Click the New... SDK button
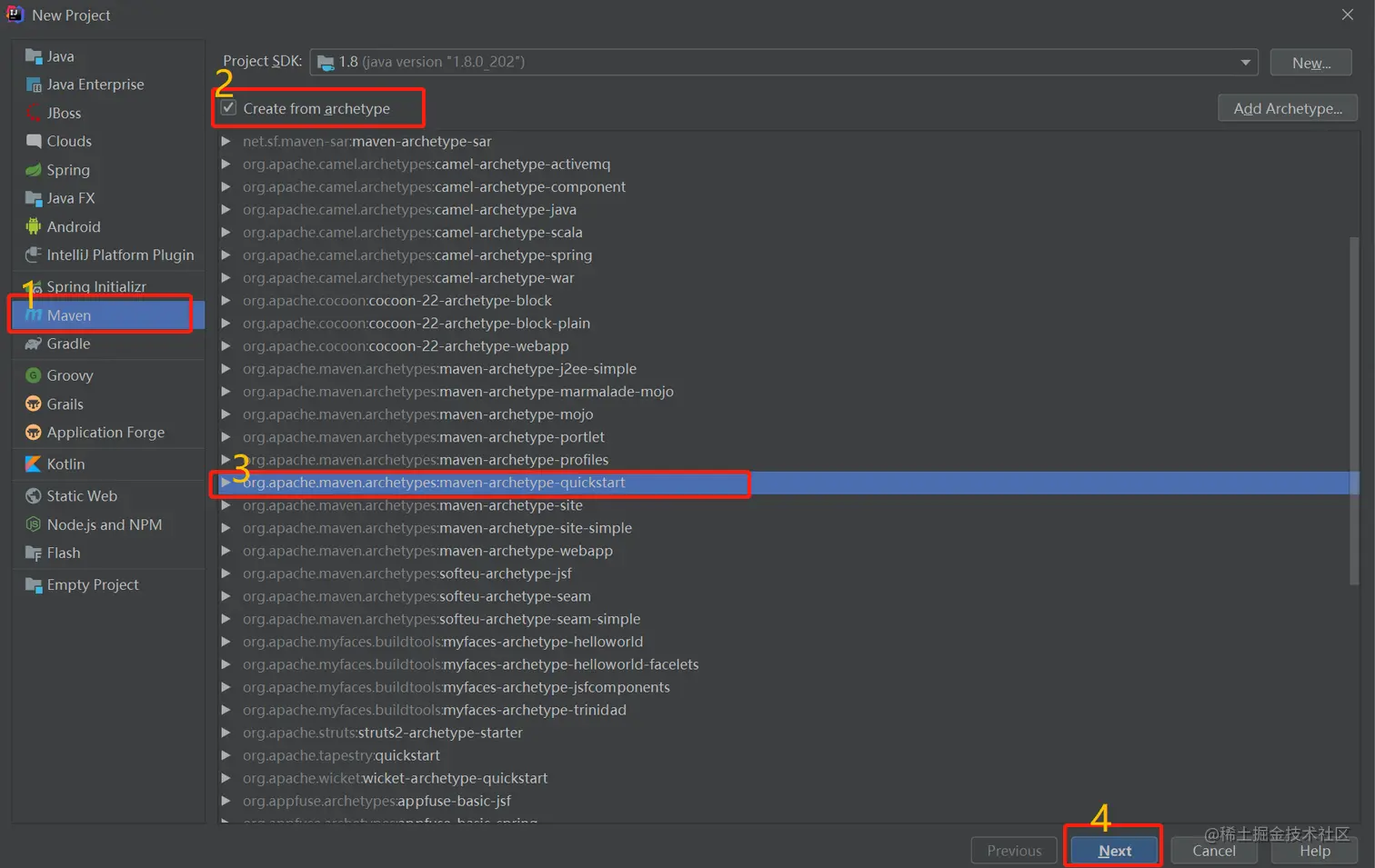 [1311, 63]
